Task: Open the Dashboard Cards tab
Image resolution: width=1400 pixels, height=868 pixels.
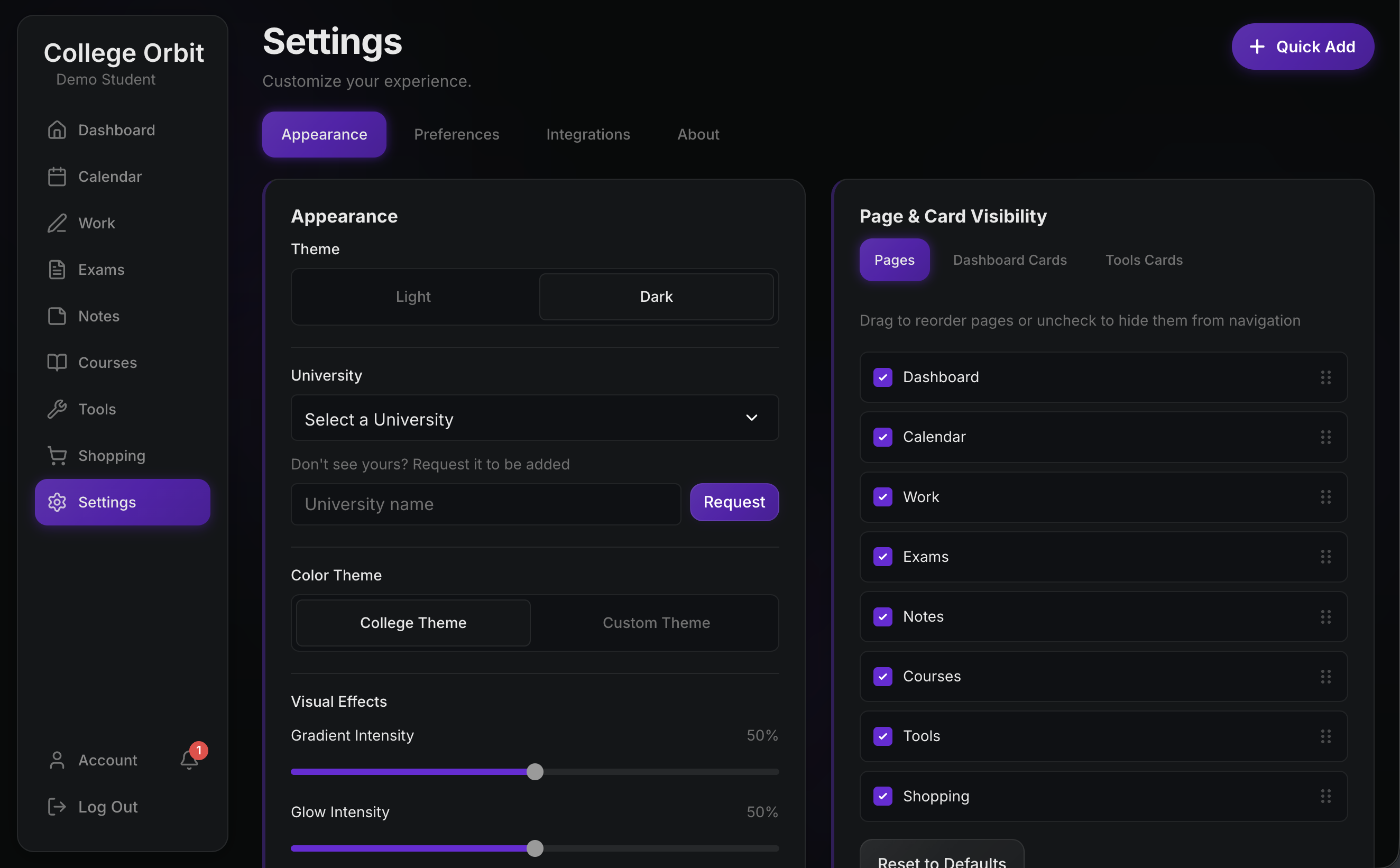Action: pyautogui.click(x=1009, y=260)
